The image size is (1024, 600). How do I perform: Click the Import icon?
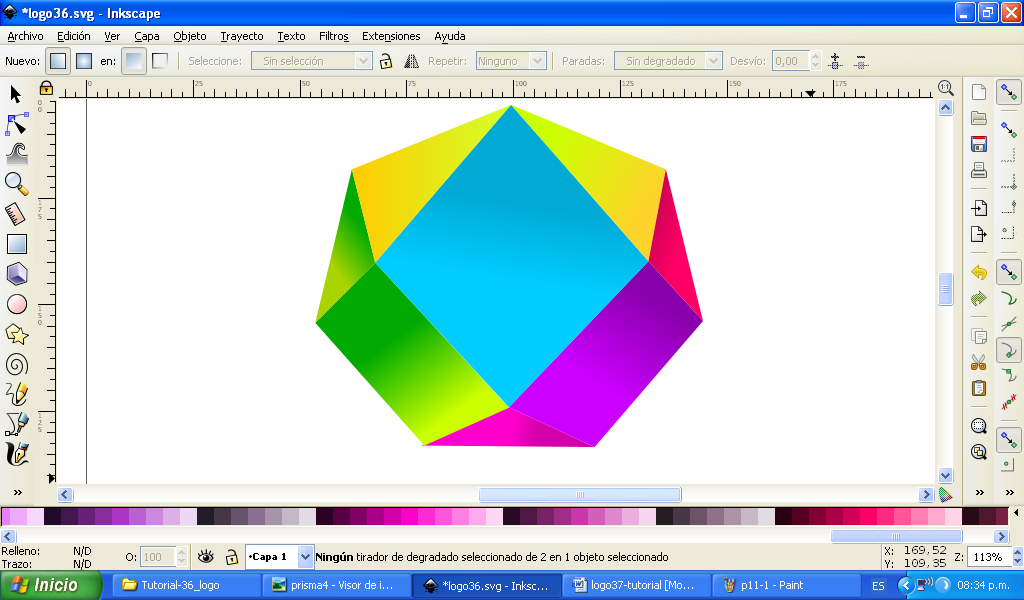click(x=978, y=208)
